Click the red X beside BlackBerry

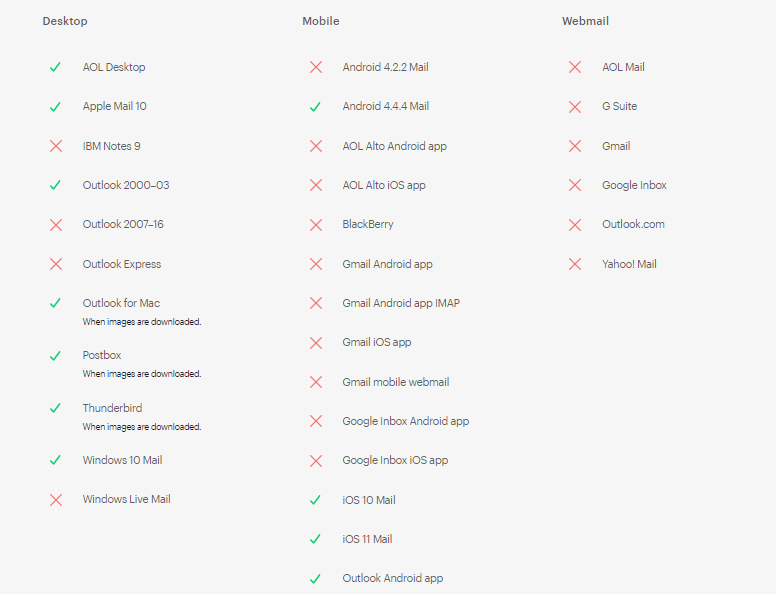[316, 225]
